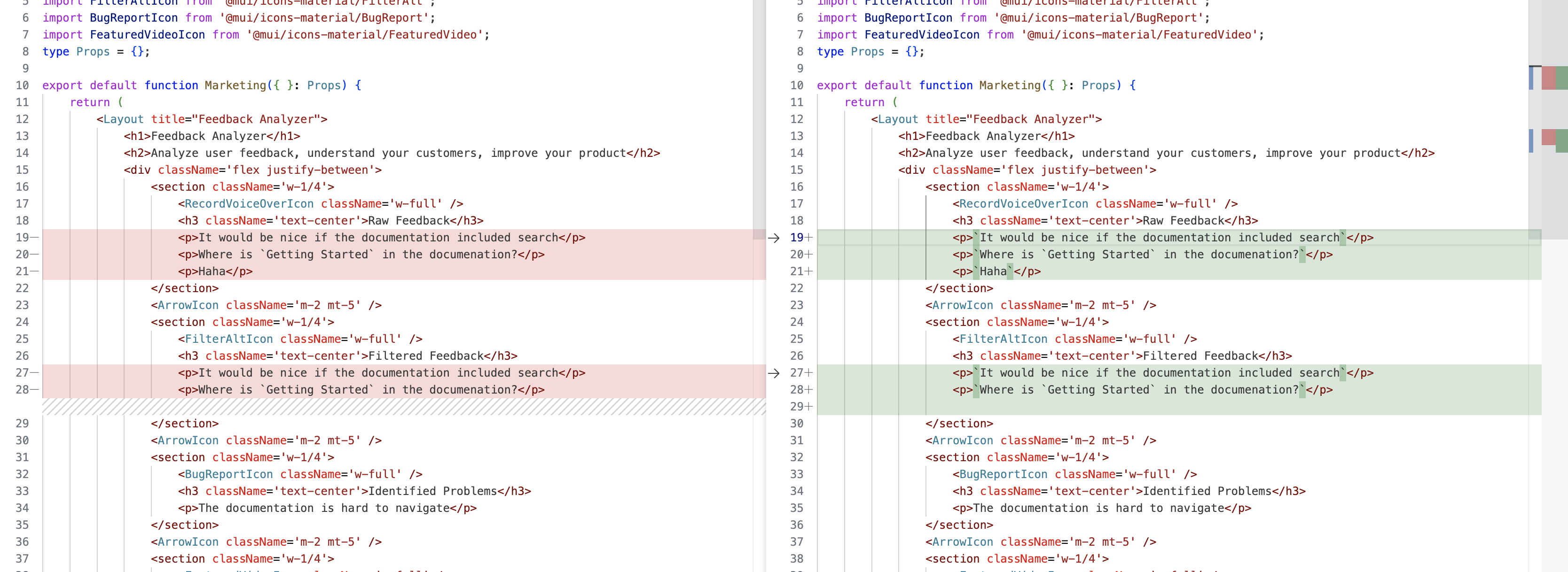This screenshot has width=1568, height=572.
Task: Click lower green marker in diff overview ruler
Action: (1561, 140)
